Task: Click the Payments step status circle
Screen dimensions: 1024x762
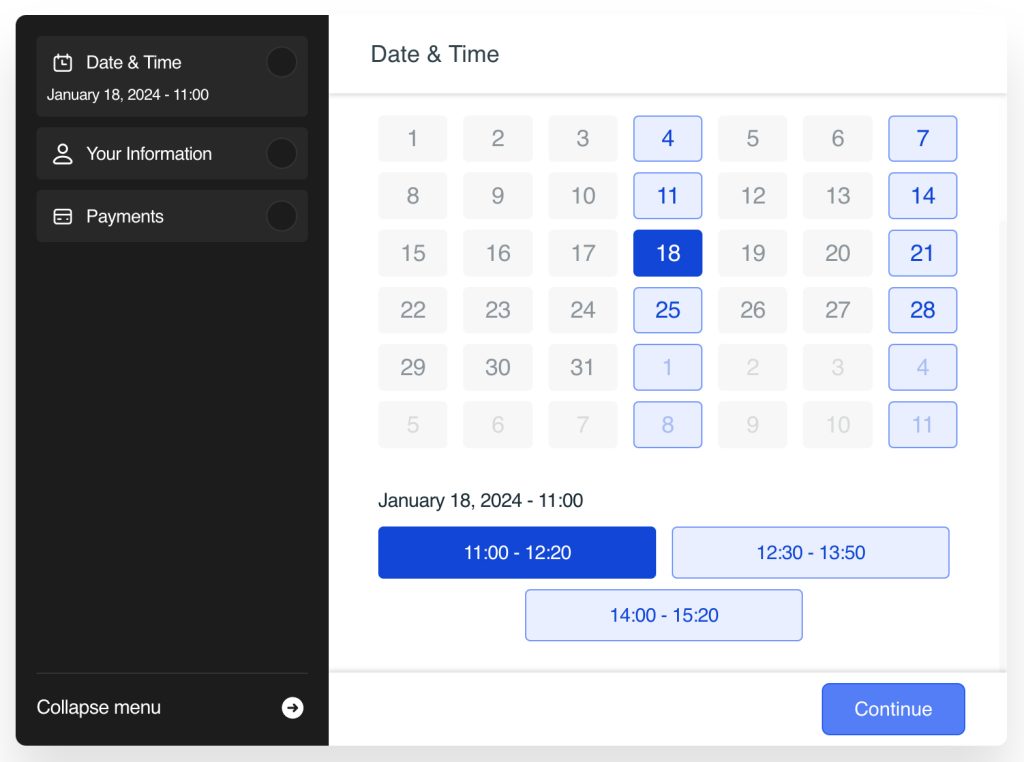Action: [282, 217]
